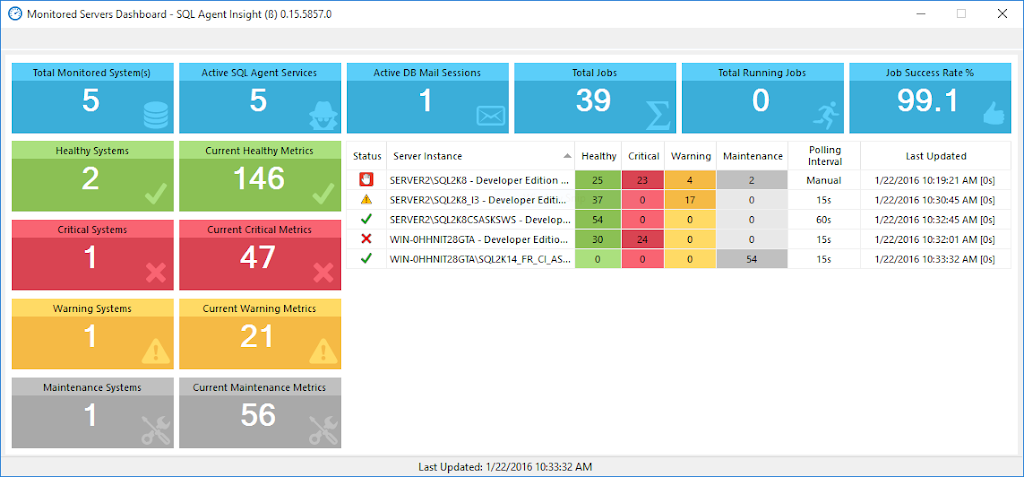The image size is (1024, 477).
Task: Click the warning count 4 cell
Action: point(691,180)
